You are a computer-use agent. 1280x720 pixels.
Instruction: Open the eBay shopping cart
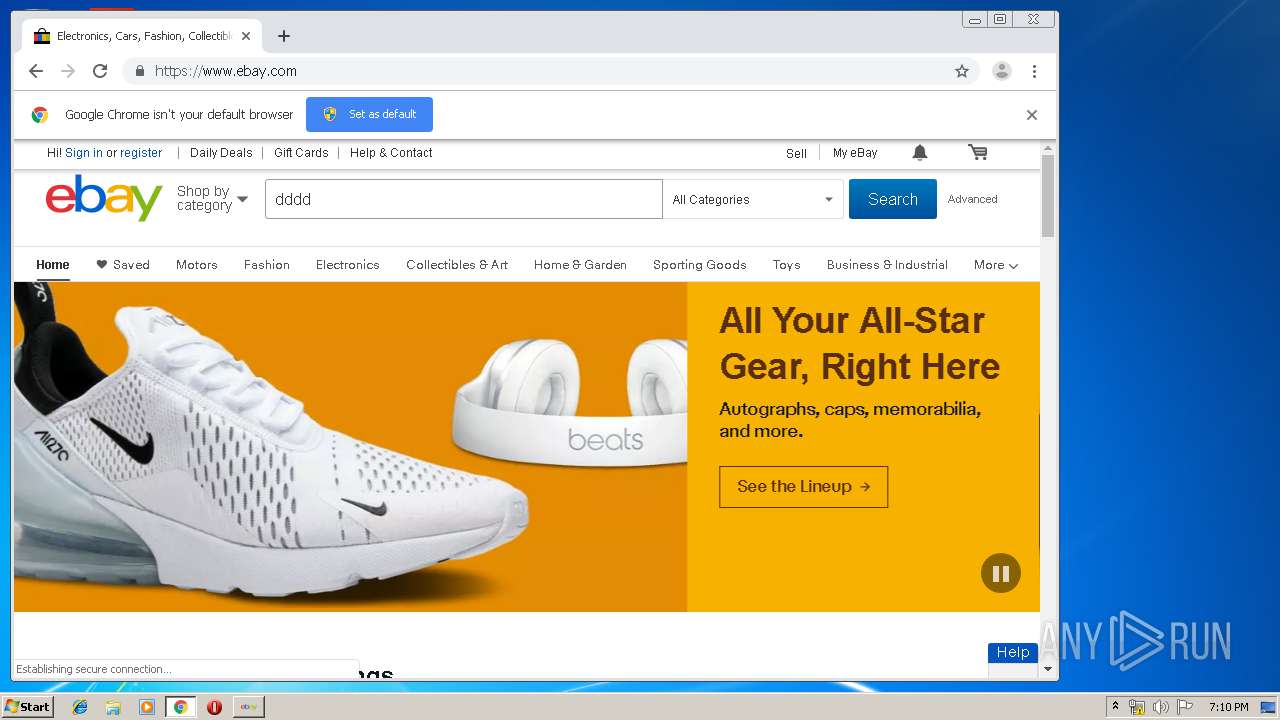(x=978, y=153)
